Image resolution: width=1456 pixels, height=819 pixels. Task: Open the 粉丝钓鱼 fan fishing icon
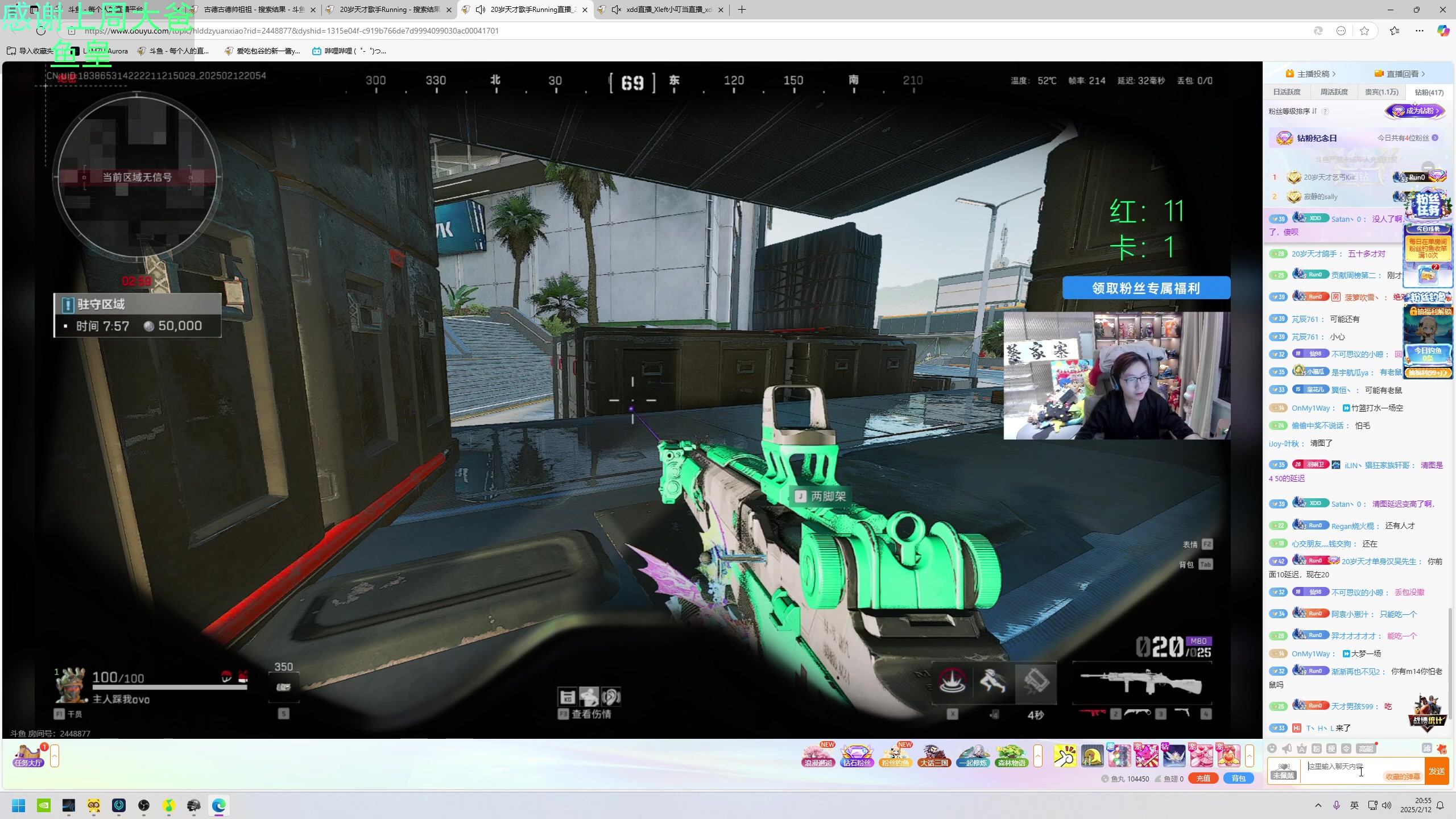pyautogui.click(x=896, y=756)
